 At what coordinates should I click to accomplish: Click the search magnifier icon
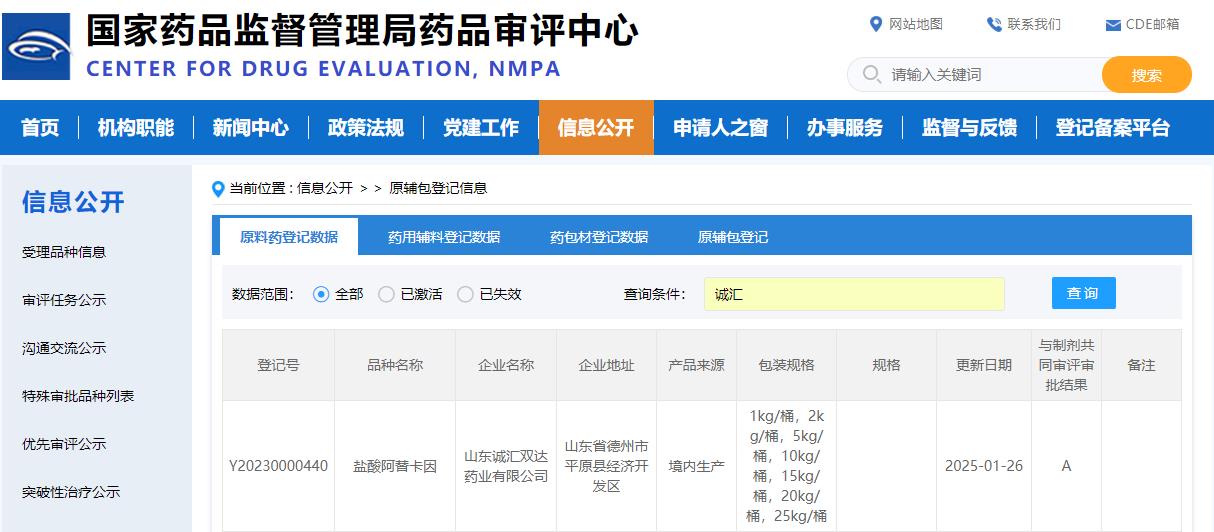click(x=871, y=74)
